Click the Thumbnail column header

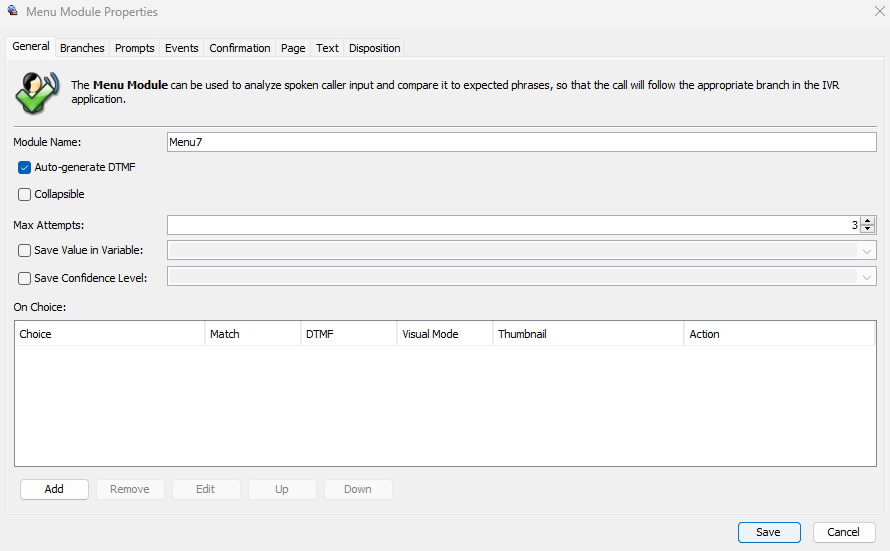(x=588, y=334)
